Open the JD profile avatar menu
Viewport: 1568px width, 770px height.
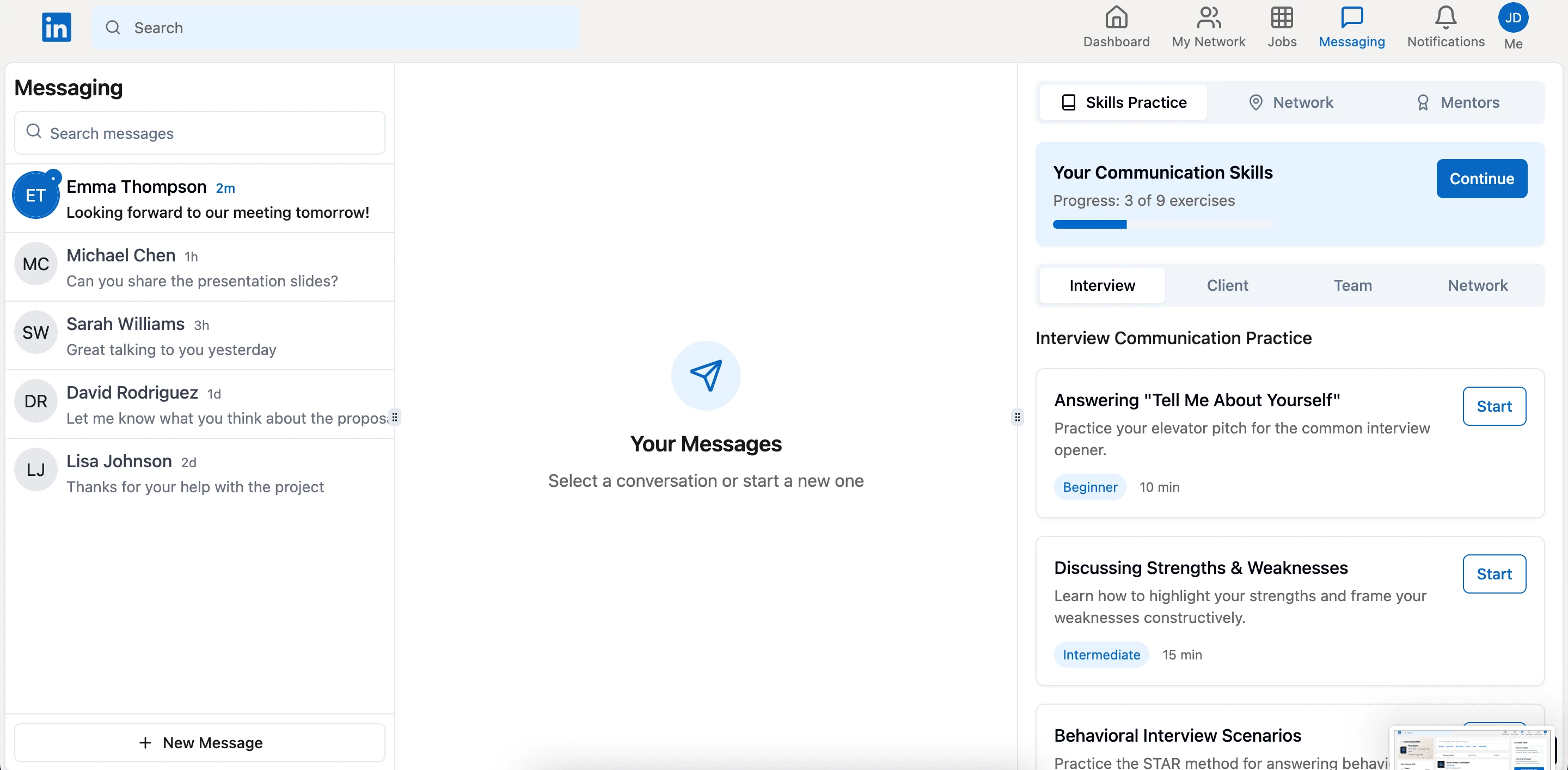pyautogui.click(x=1512, y=19)
